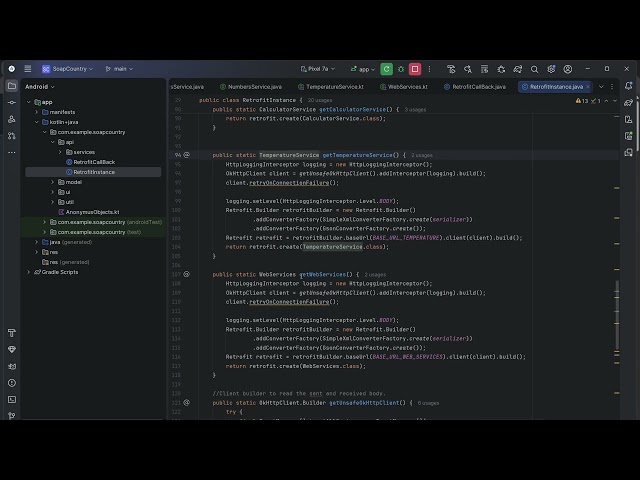Switch to the WebServices.kt tab
640x480 pixels.
tap(404, 87)
